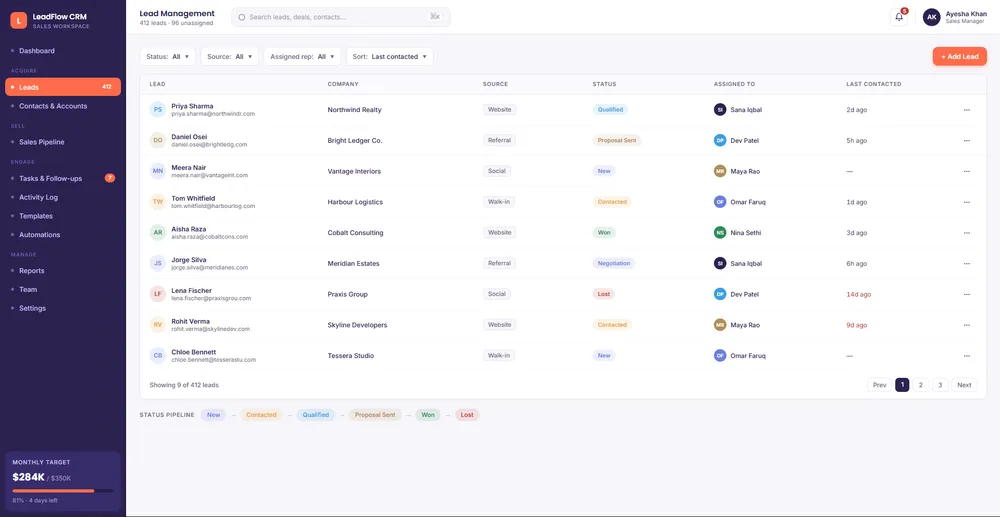Click the New chip in status pipeline
This screenshot has height=517, width=1000.
click(x=213, y=415)
